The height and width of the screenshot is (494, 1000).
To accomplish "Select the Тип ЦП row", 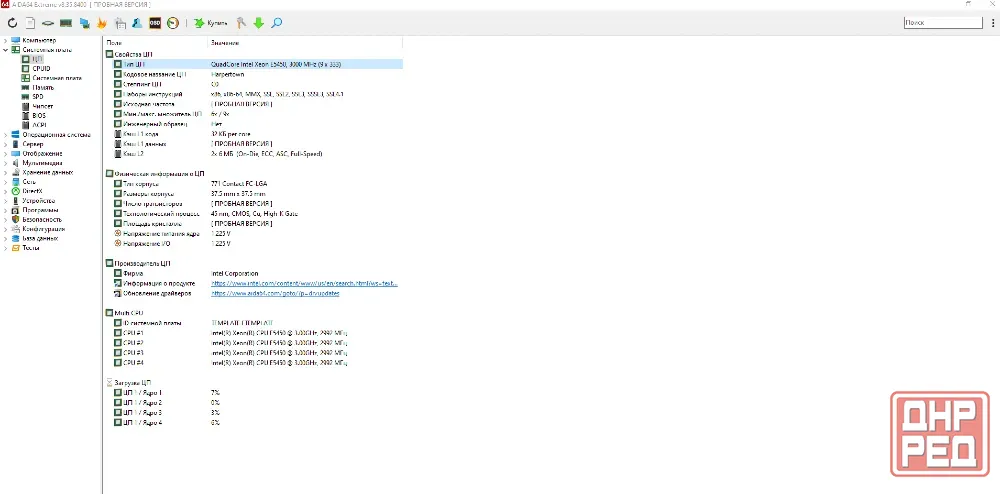I will pos(258,64).
